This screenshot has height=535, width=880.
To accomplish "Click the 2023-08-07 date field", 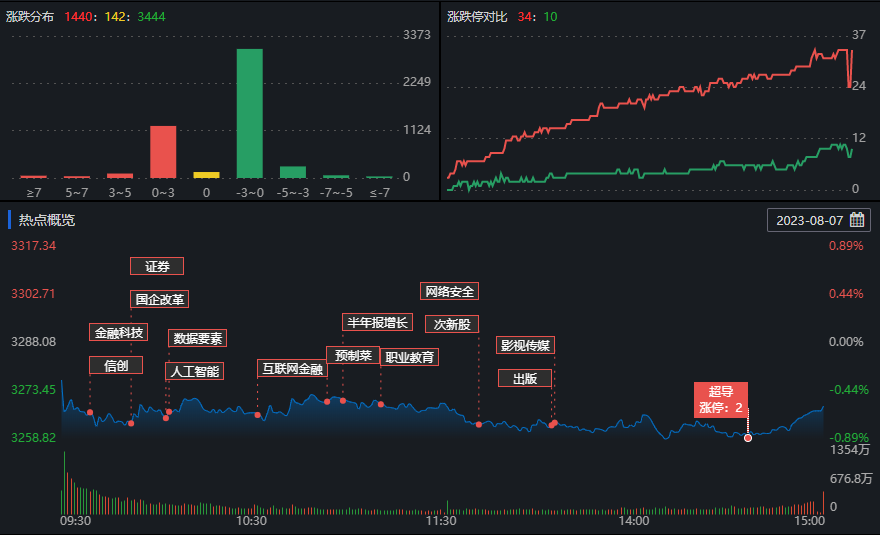I will [809, 220].
